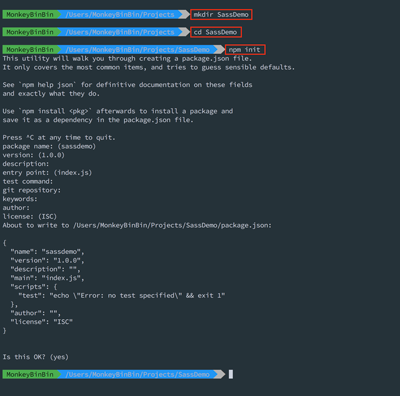The image size is (400, 396).
Task: Click the green MonkeyBinBin segment on last prompt
Action: coord(30,374)
